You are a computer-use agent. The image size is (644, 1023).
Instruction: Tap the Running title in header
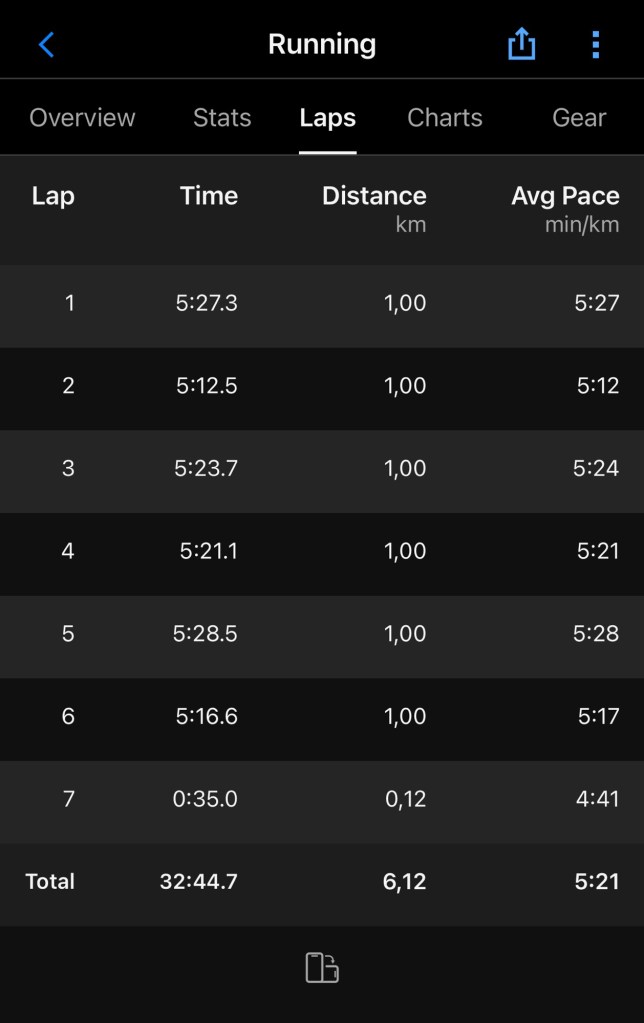click(x=322, y=44)
